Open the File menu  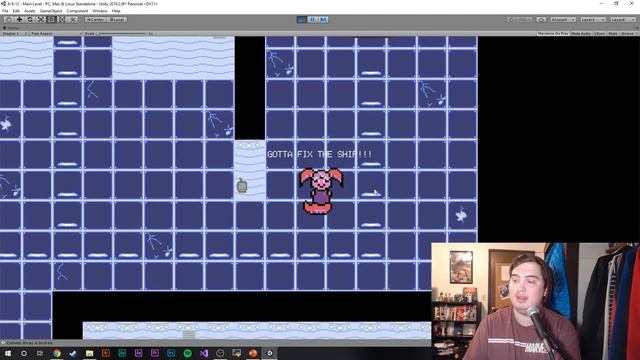click(5, 11)
